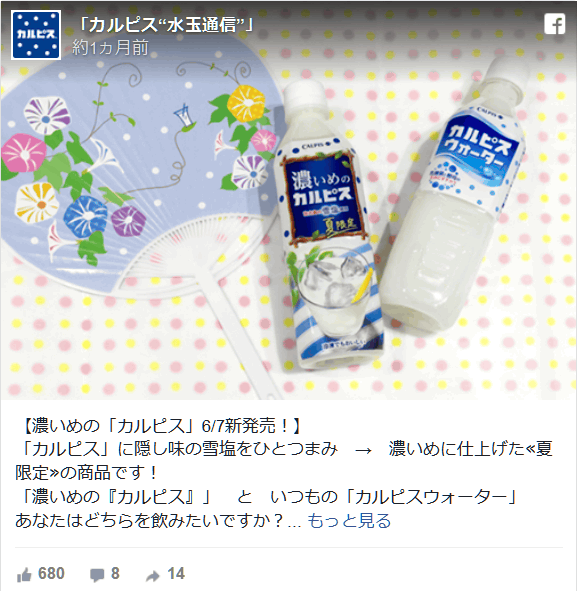View the 14 shares count
The image size is (577, 592).
point(176,574)
